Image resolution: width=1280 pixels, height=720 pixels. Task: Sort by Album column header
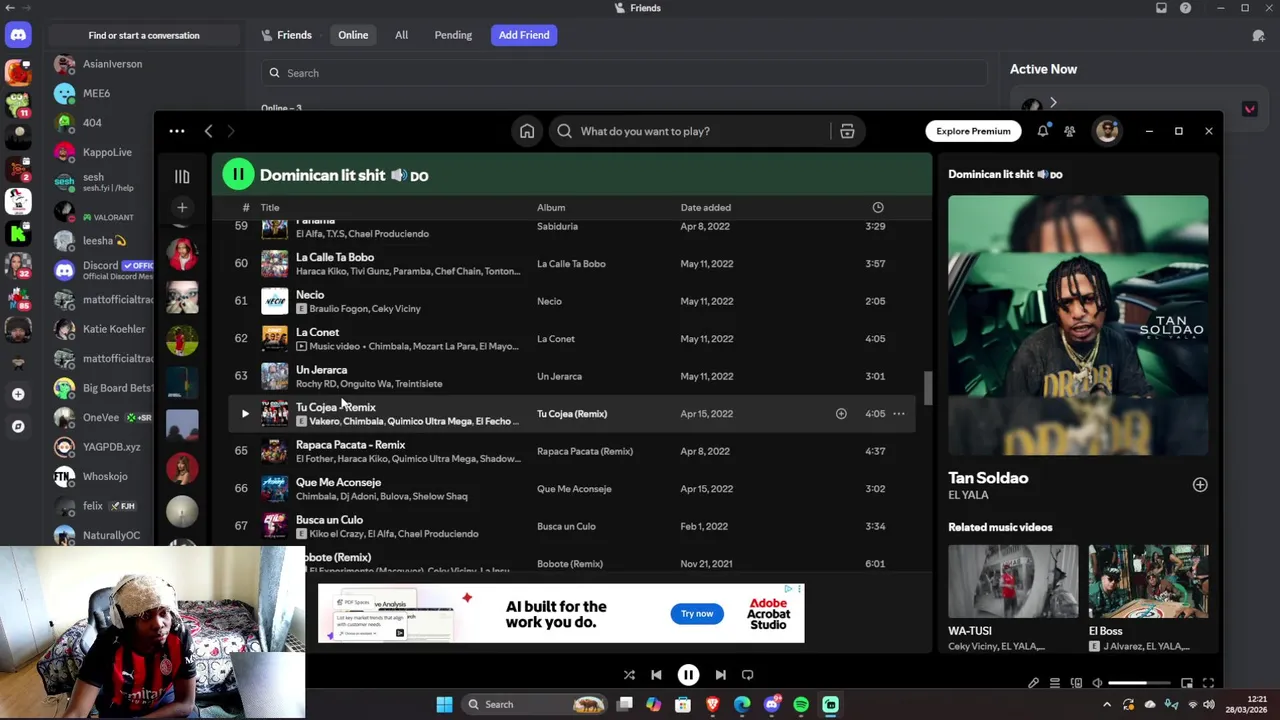(x=551, y=207)
